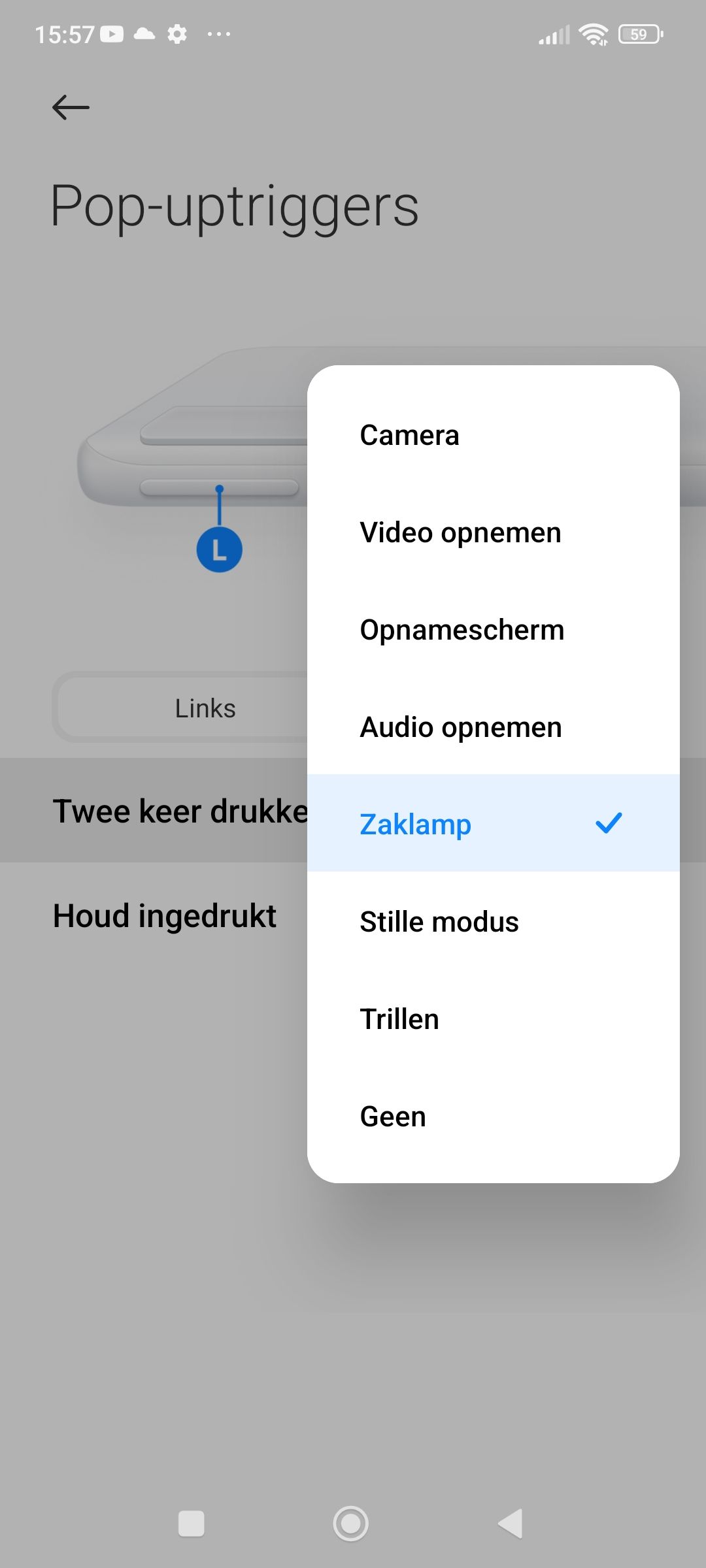Tap the battery indicator icon

641,34
